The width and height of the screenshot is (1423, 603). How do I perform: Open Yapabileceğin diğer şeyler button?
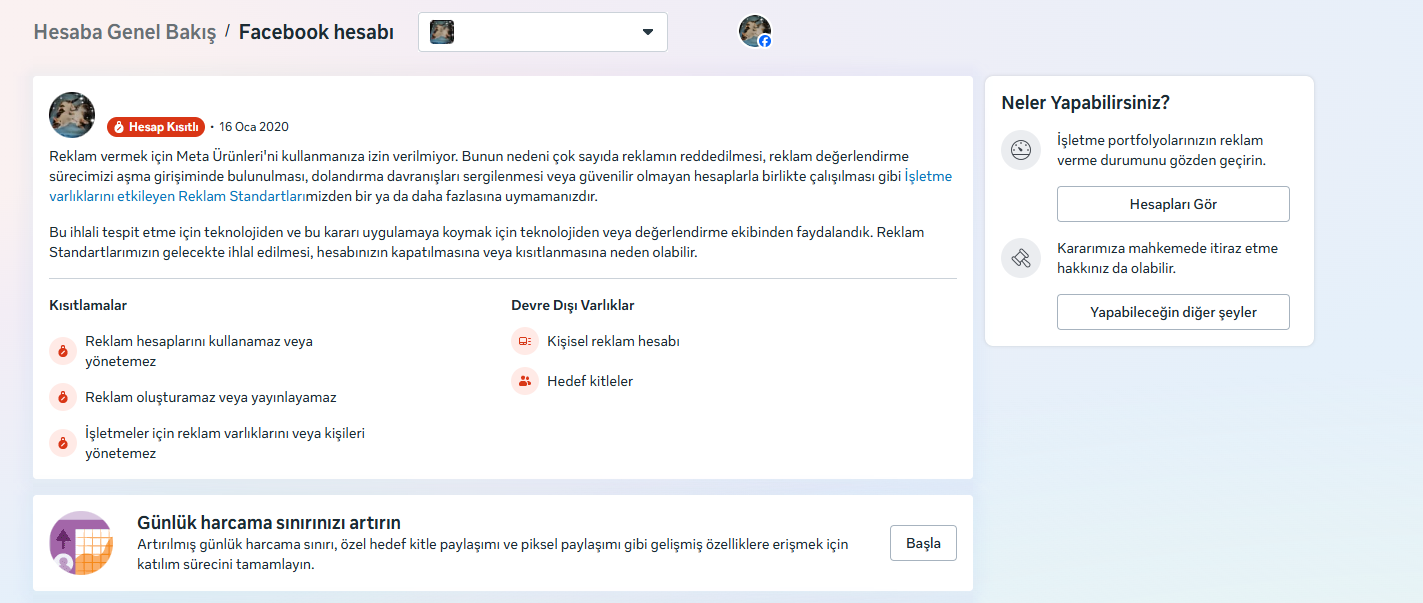(1173, 312)
